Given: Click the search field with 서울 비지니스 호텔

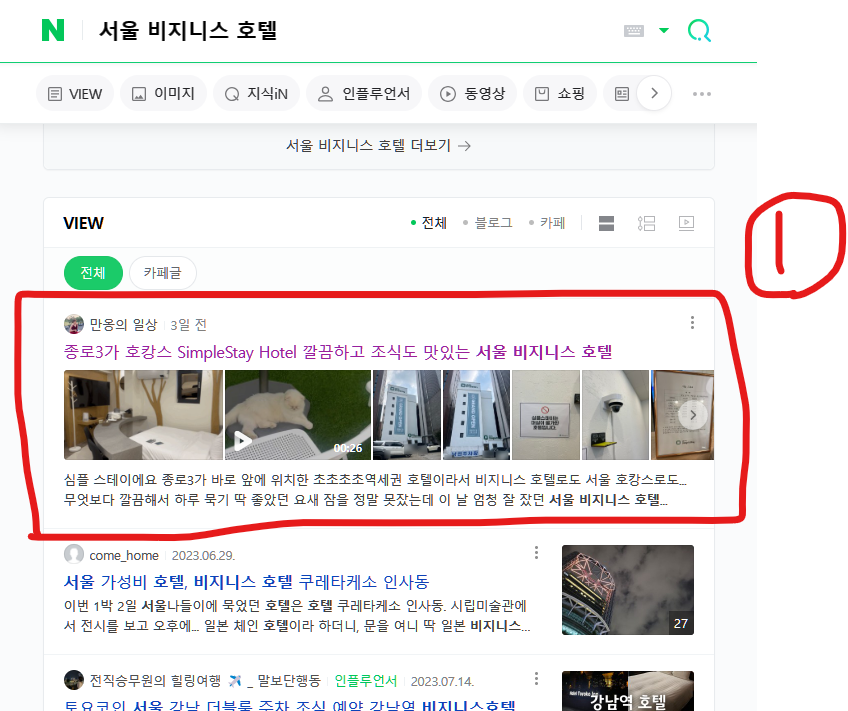Looking at the screenshot, I should point(188,30).
